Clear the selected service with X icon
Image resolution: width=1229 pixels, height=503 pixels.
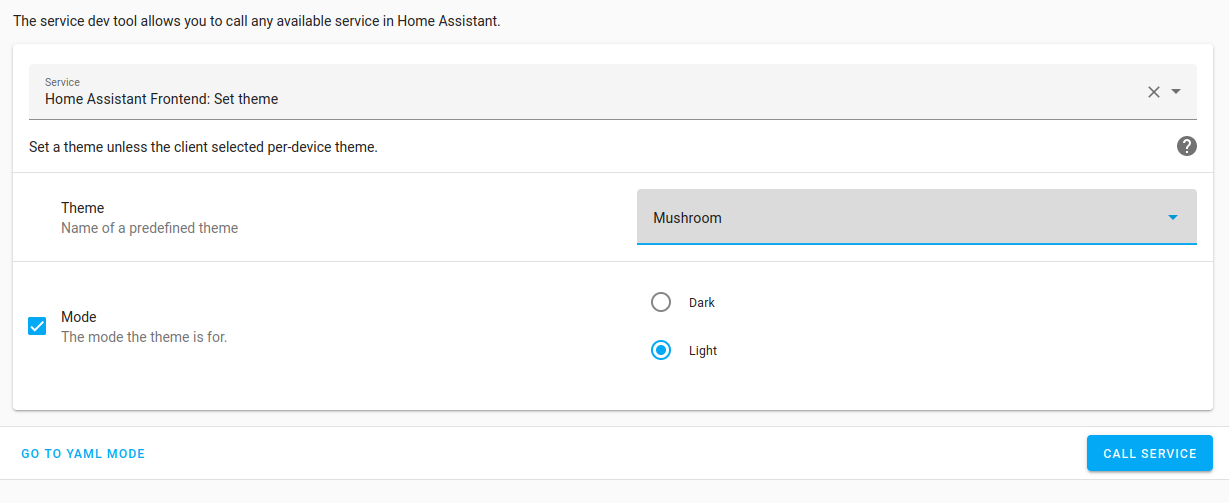coord(1154,92)
